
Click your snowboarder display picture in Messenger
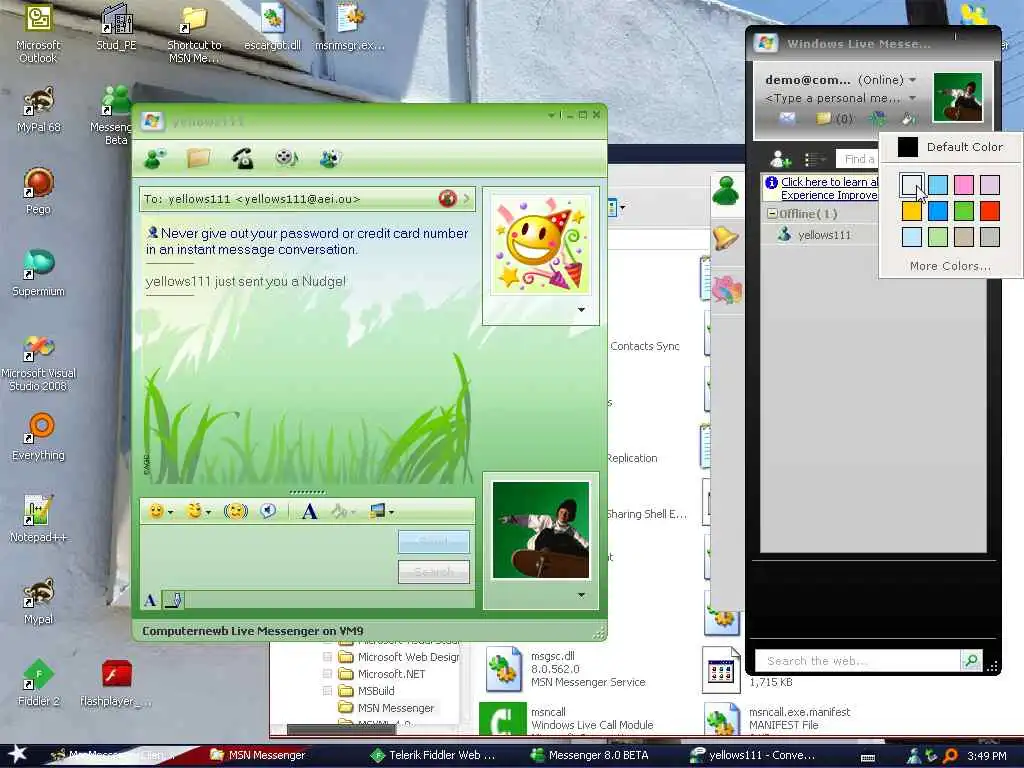click(958, 97)
